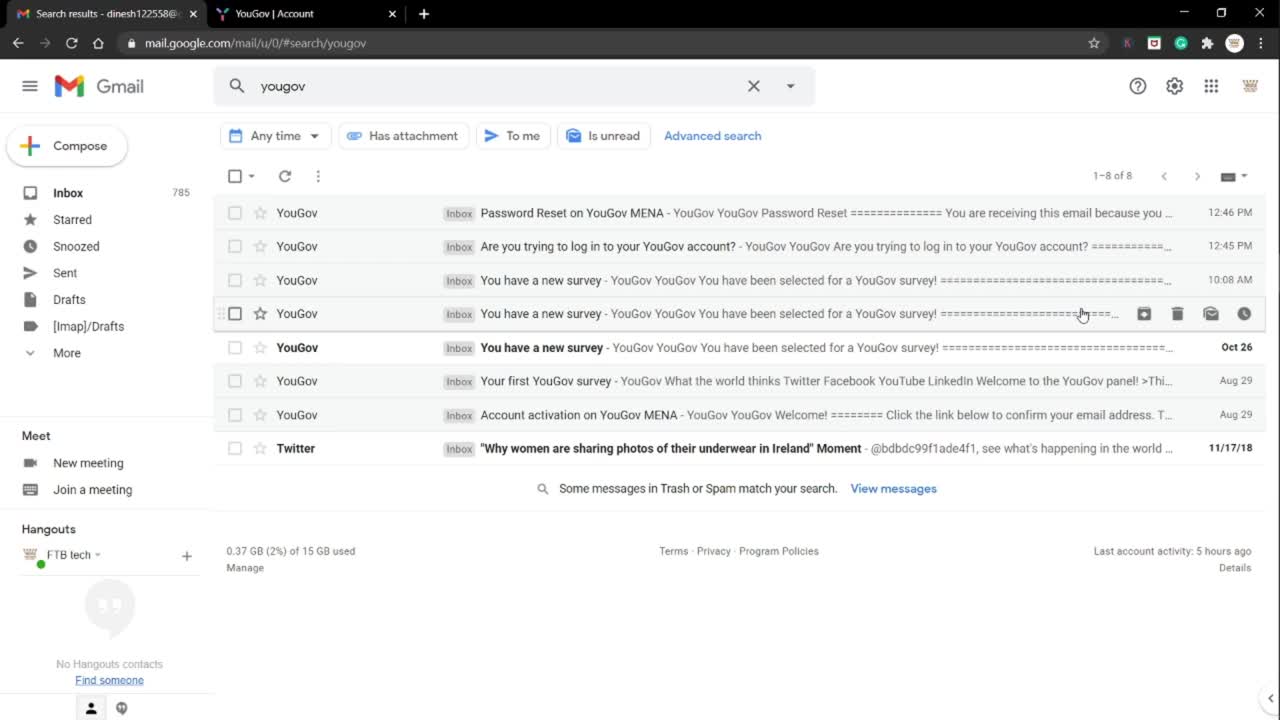Star the Your first YouGov survey email
The height and width of the screenshot is (720, 1280).
(260, 381)
